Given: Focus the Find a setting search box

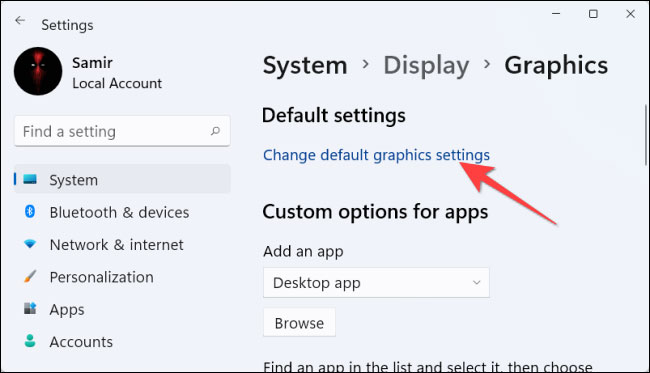Looking at the screenshot, I should point(122,131).
